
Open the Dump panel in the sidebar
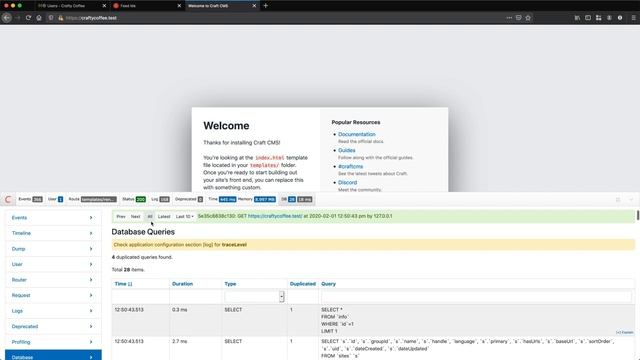coord(53,249)
